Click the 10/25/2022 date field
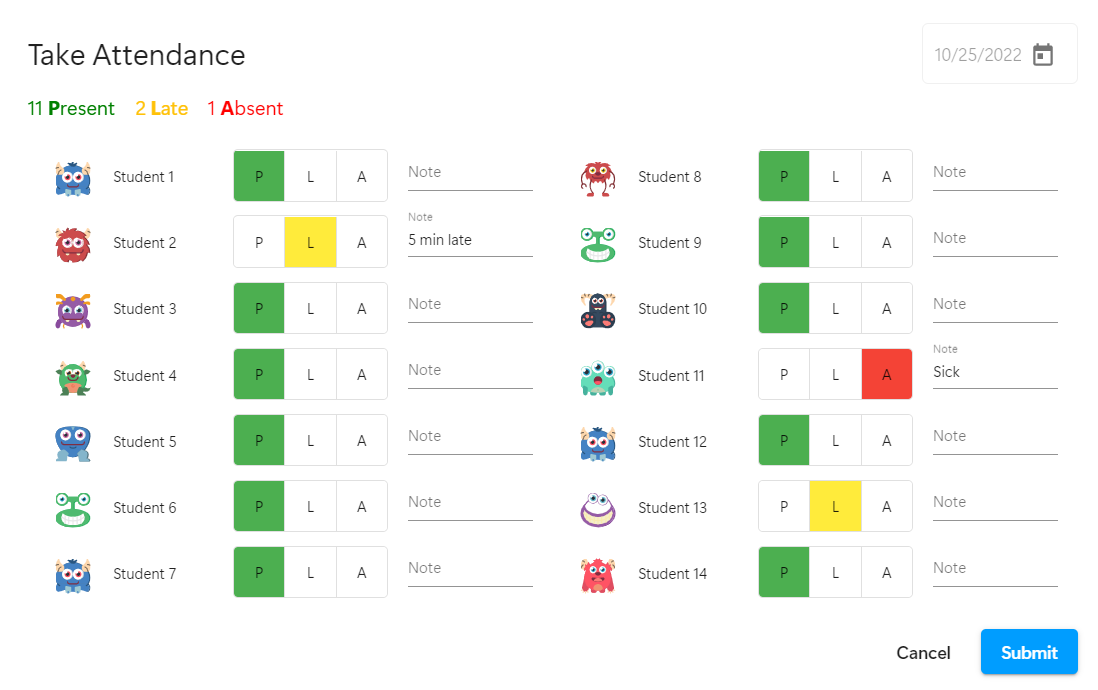Screen dimensions: 1098x690 click(x=977, y=55)
